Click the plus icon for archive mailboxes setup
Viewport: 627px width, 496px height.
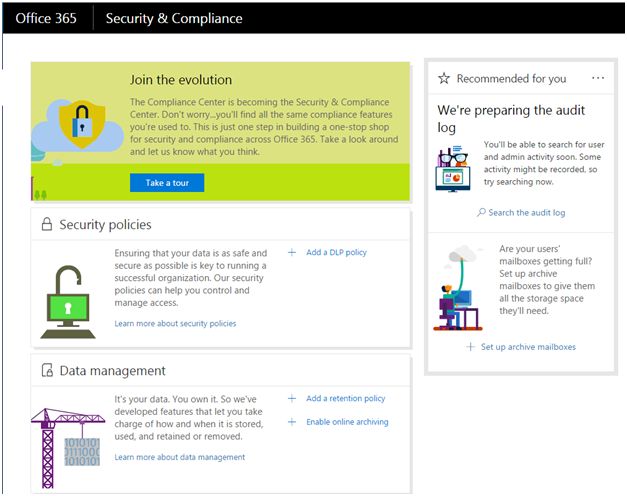[x=471, y=347]
